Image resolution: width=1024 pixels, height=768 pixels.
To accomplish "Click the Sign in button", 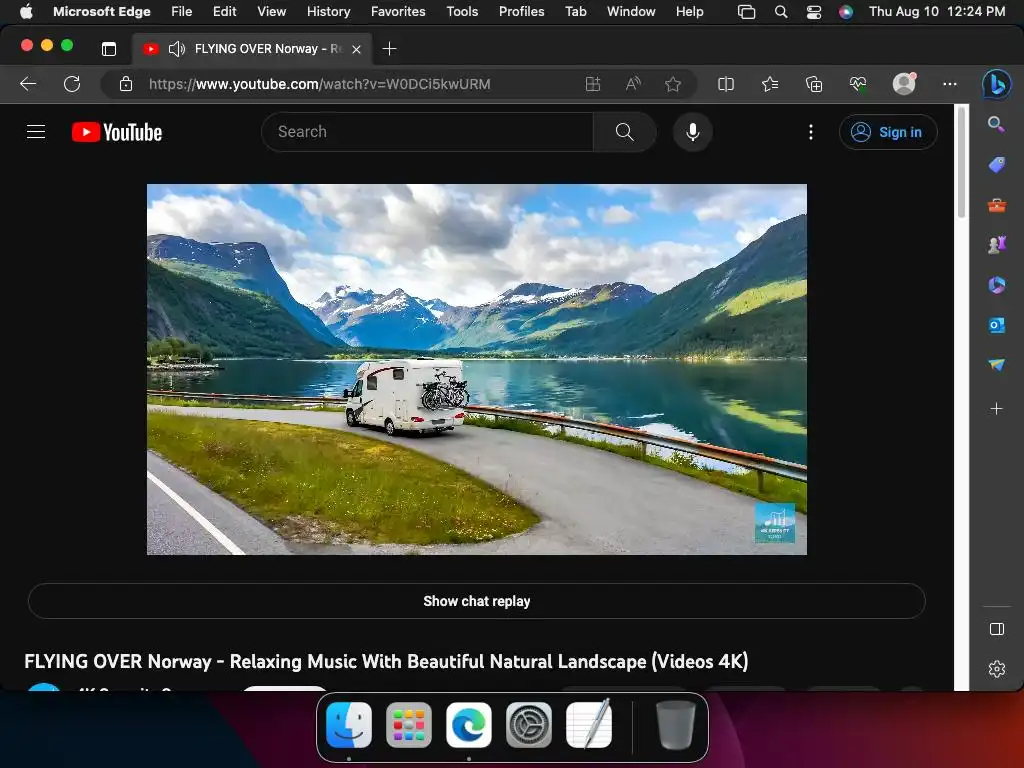I will point(888,132).
